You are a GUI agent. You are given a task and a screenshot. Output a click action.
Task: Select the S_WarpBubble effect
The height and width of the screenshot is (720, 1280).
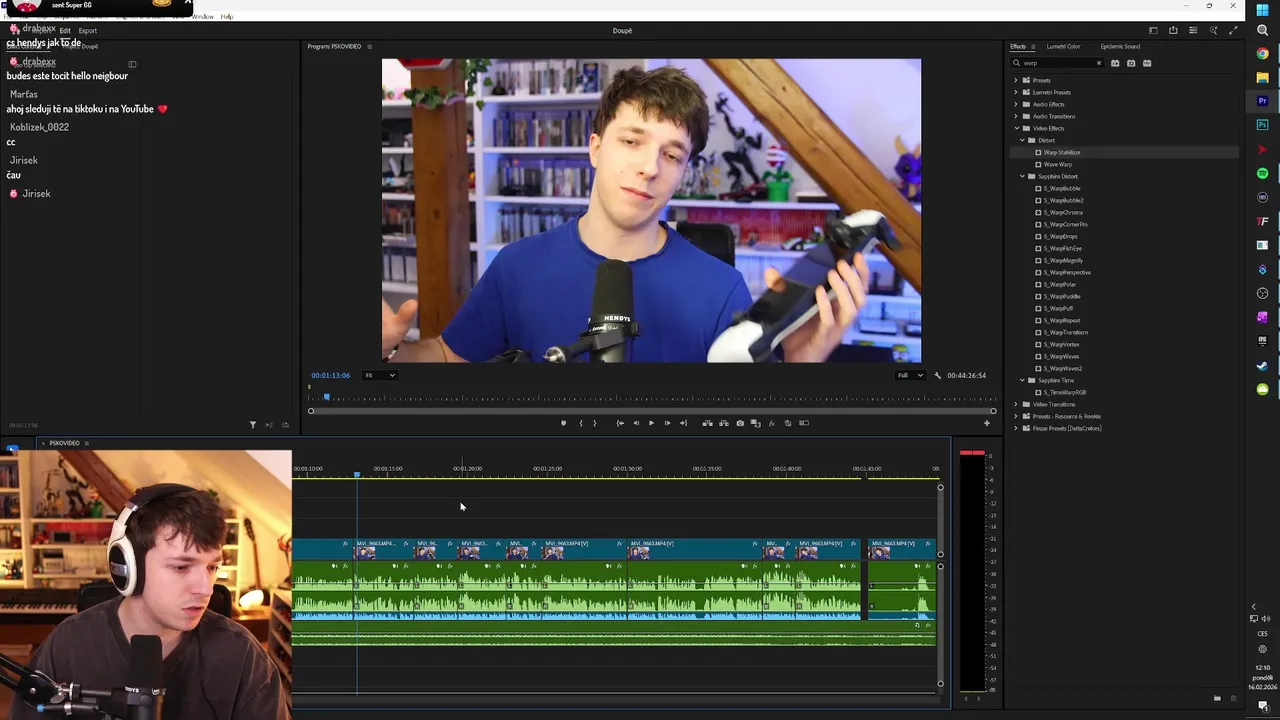click(x=1062, y=188)
